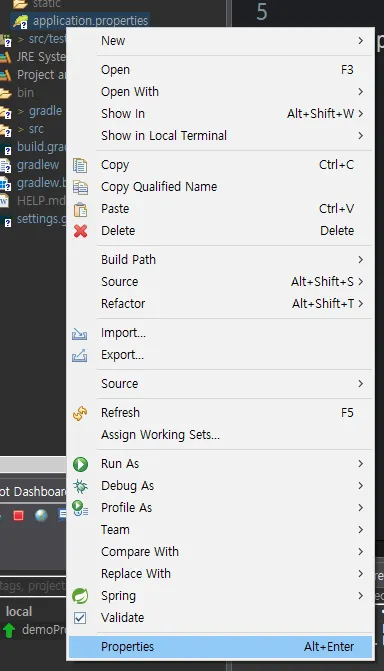The height and width of the screenshot is (671, 384).
Task: Expand the Refactor submenu arrow
Action: 360,304
